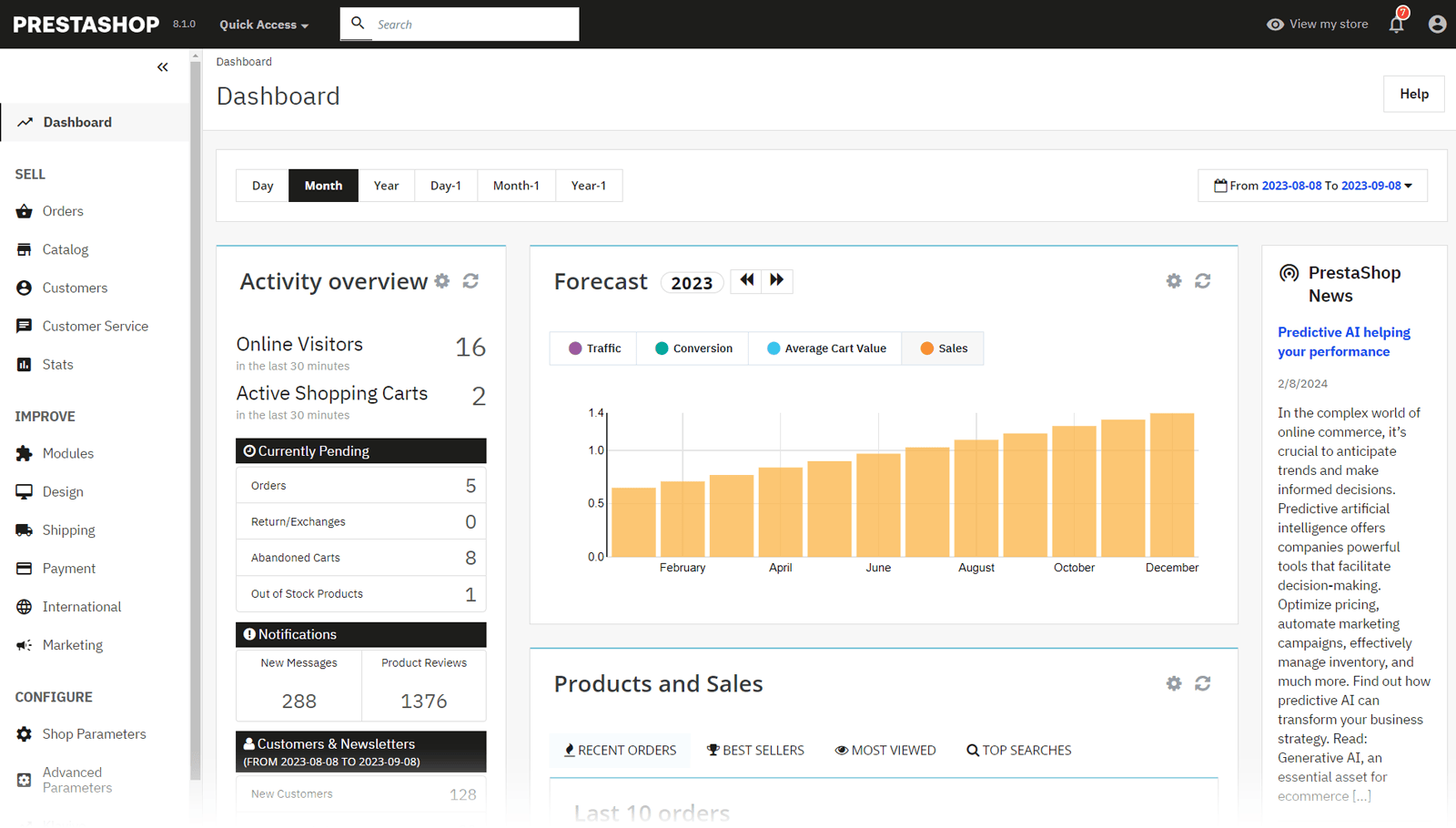Click inside the Search field
The width and height of the screenshot is (1456, 828).
tap(473, 24)
